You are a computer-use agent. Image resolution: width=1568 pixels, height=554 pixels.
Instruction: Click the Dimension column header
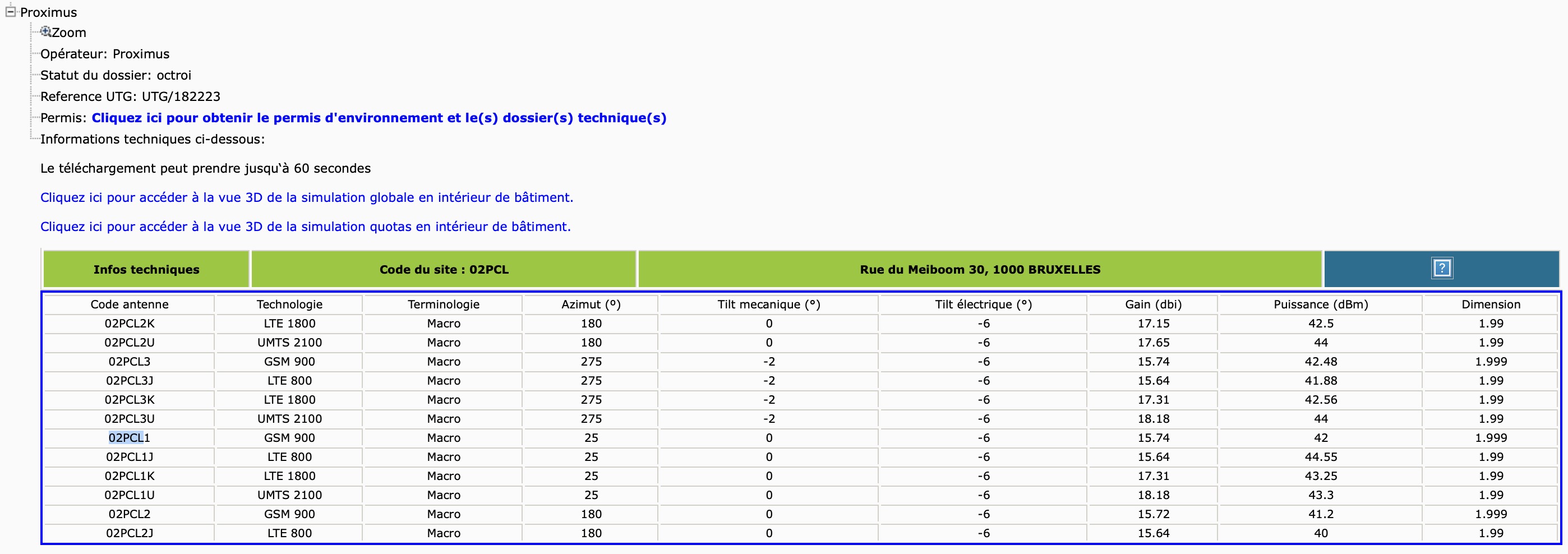click(1491, 304)
